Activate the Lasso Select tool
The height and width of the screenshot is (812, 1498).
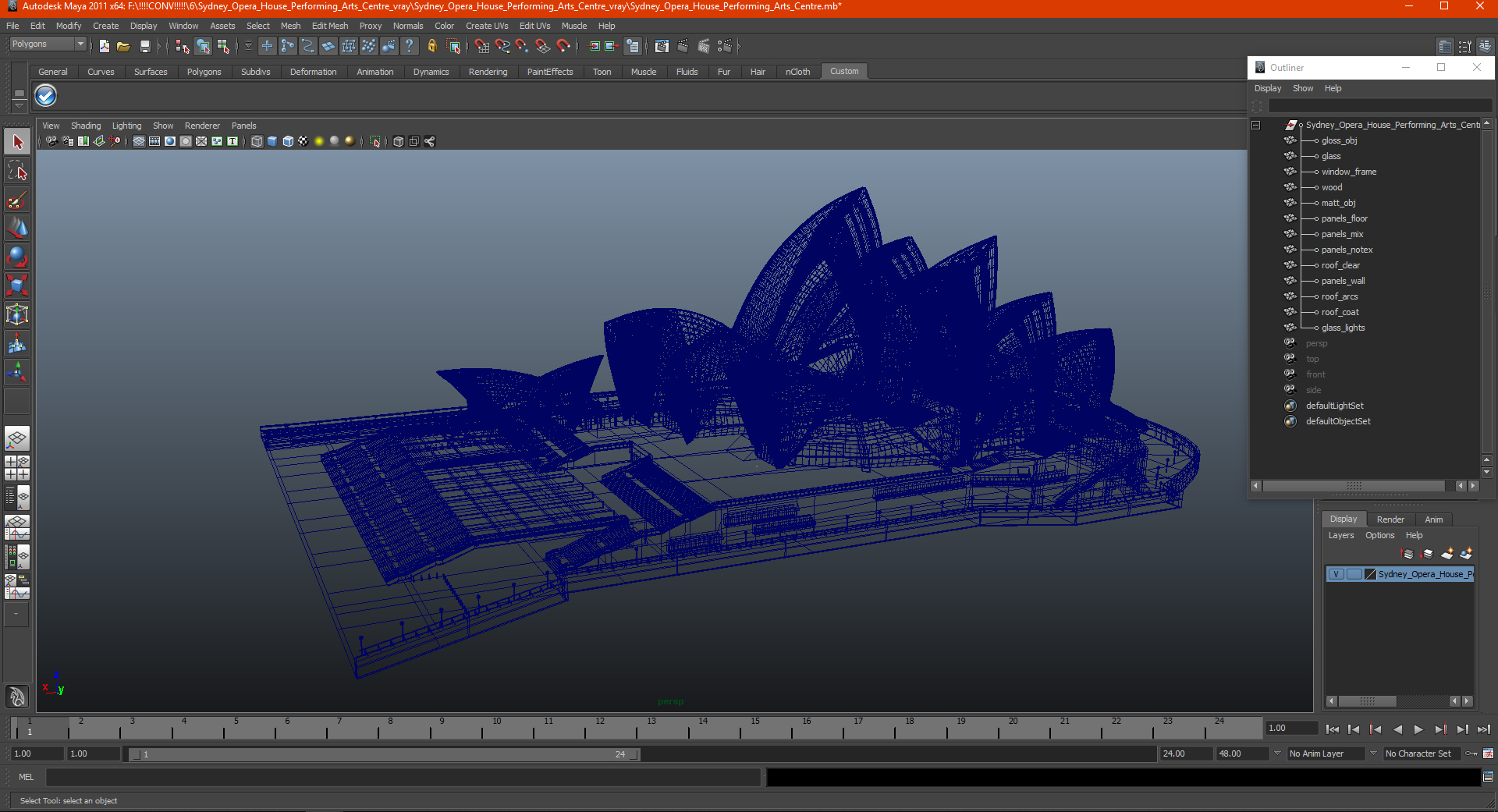click(17, 171)
